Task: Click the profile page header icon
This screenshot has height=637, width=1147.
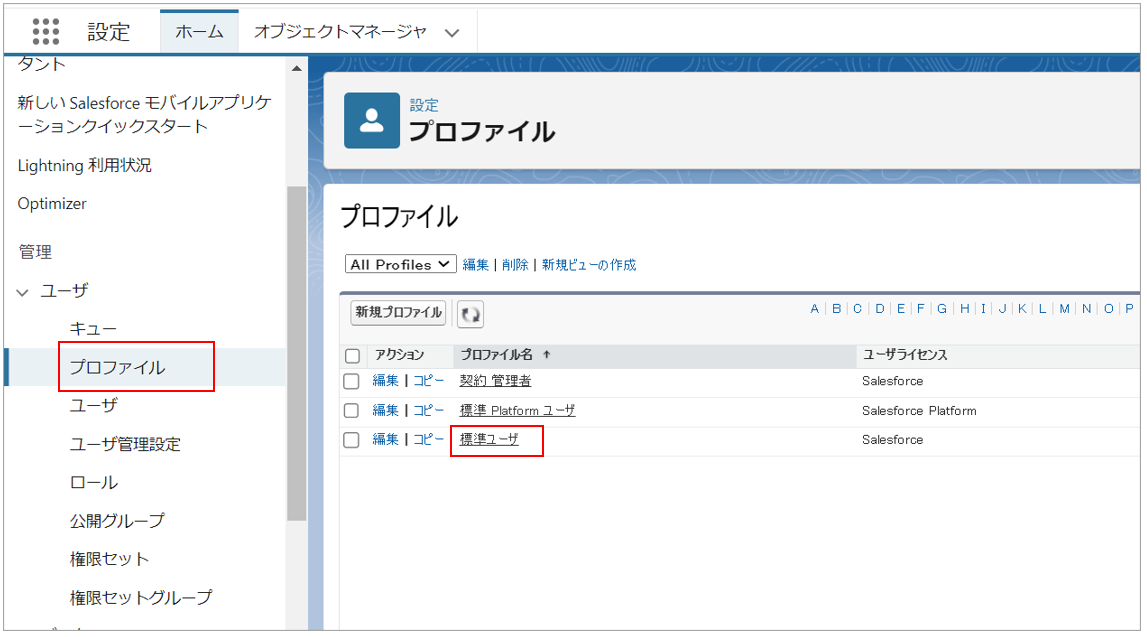Action: click(371, 119)
